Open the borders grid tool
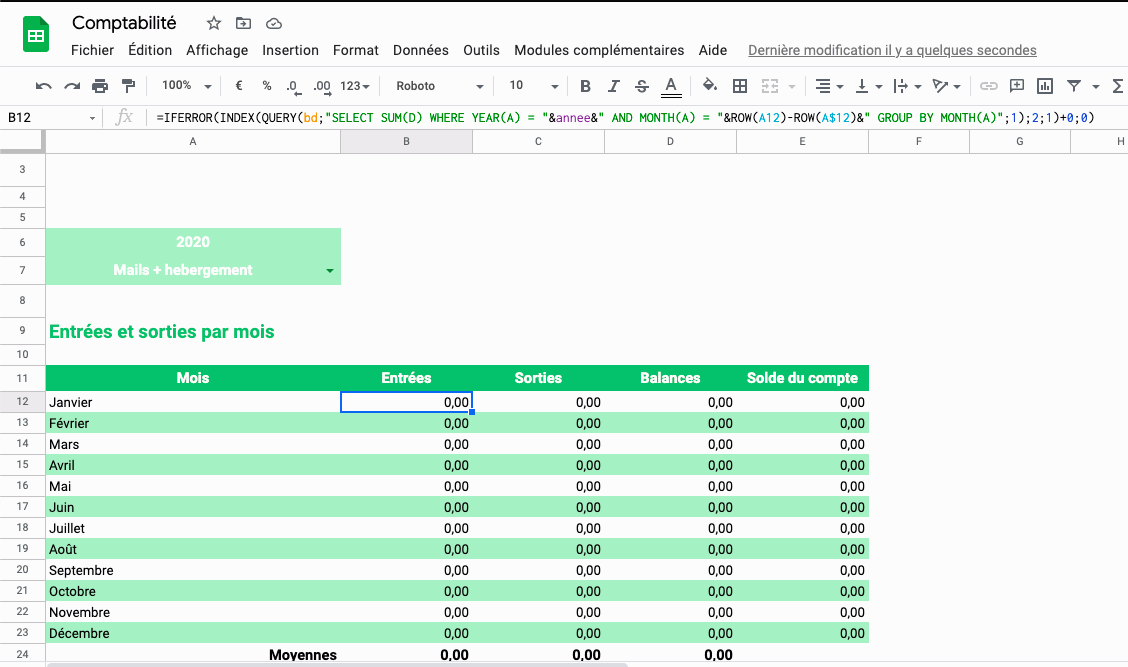 tap(740, 86)
